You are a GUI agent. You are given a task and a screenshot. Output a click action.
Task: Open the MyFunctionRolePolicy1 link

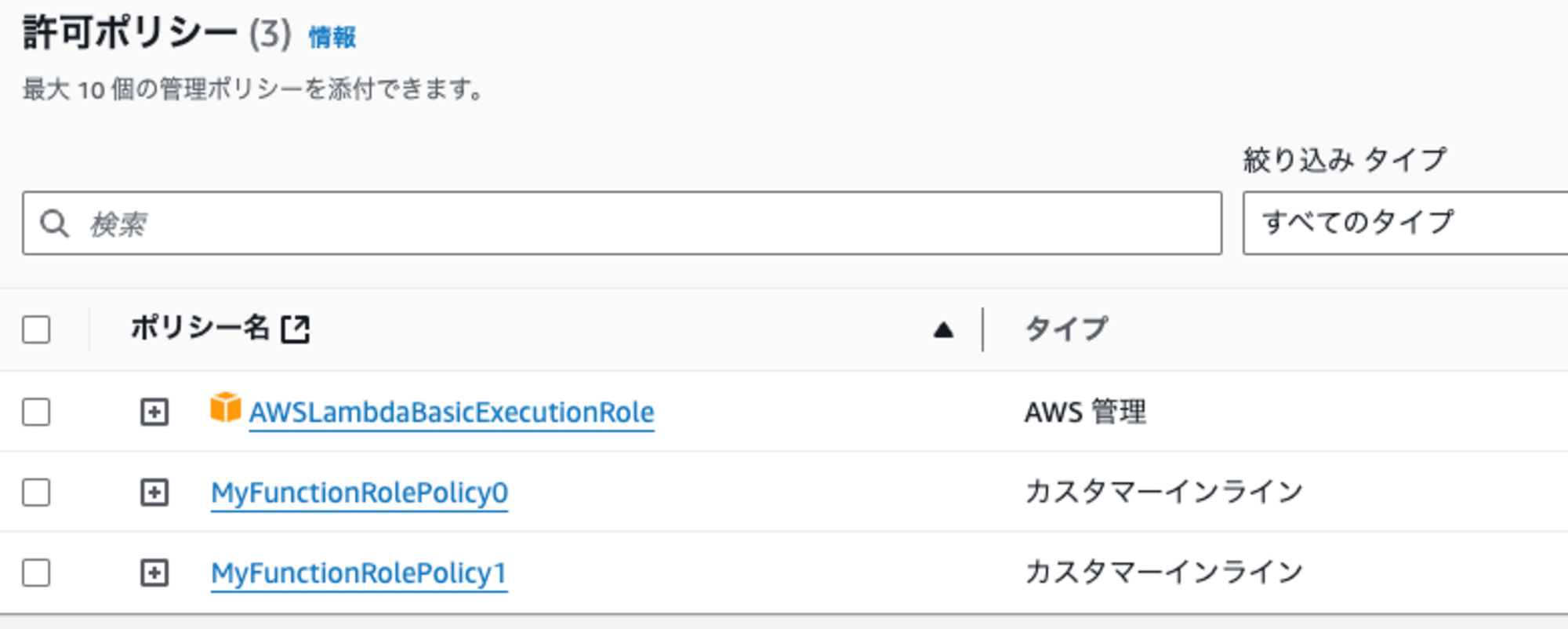(359, 574)
